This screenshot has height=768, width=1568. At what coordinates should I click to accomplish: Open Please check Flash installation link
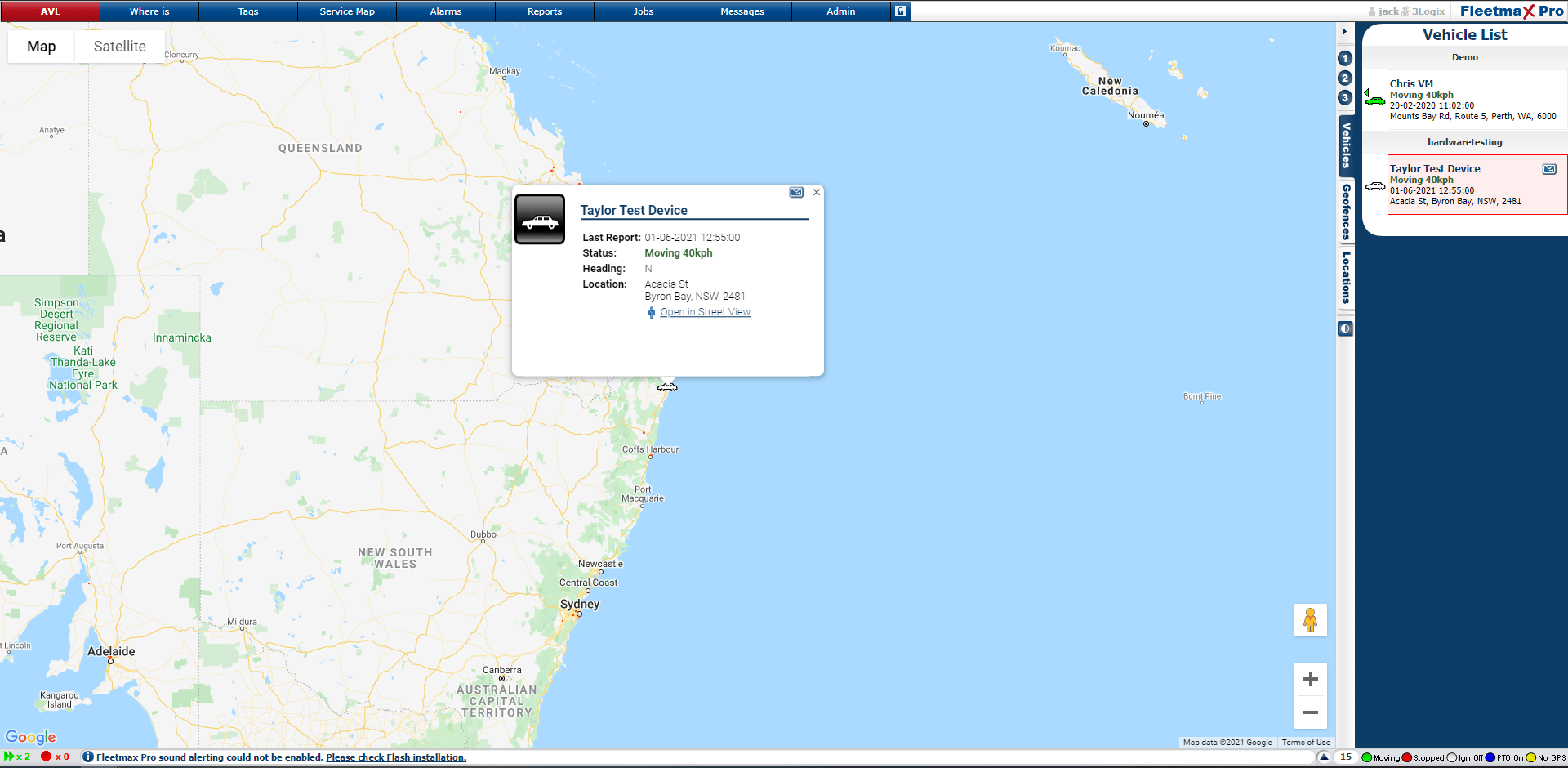[396, 757]
